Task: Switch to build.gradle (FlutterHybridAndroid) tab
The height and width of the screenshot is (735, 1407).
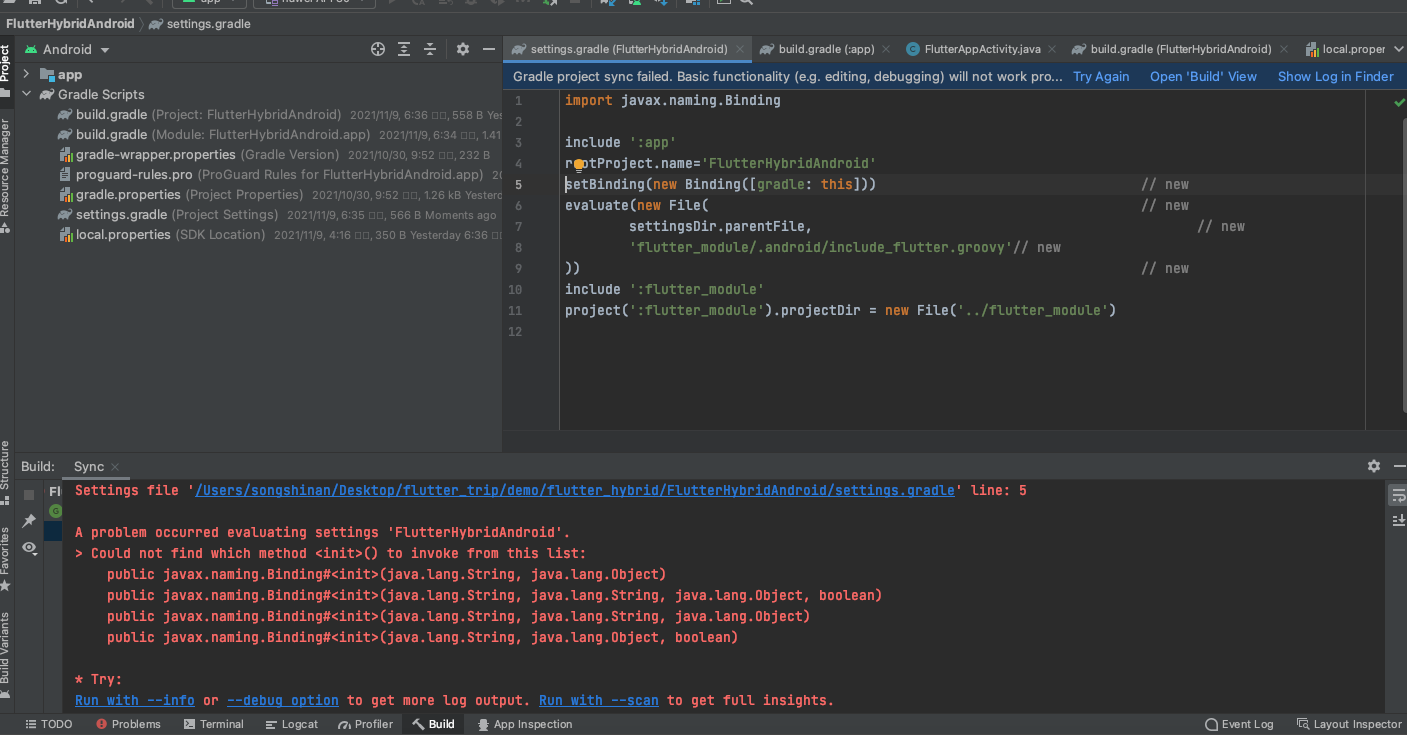Action: coord(1180,49)
